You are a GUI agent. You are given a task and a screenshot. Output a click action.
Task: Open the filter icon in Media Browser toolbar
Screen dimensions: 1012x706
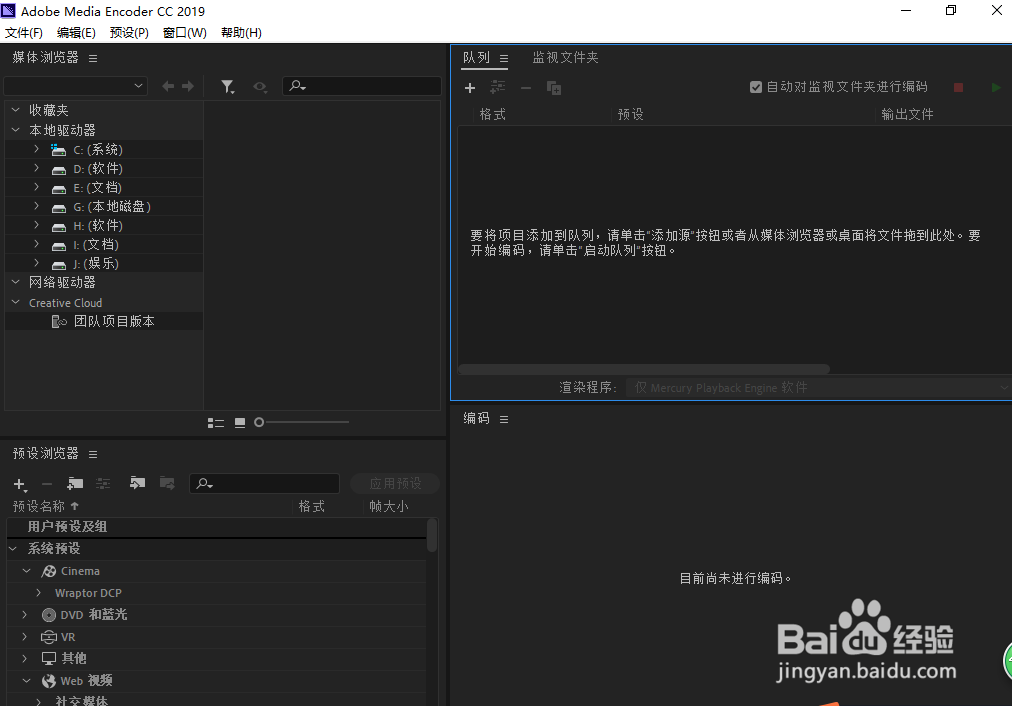[228, 86]
